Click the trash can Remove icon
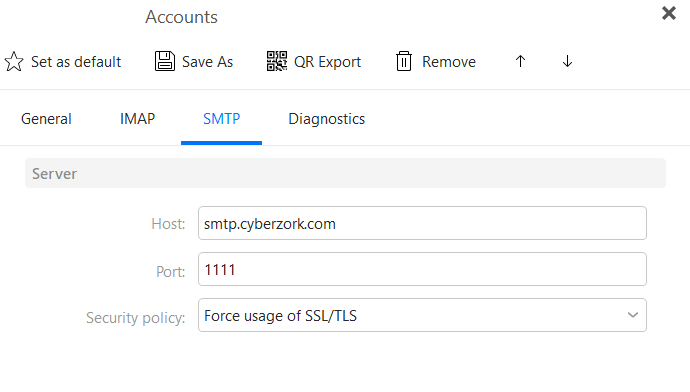Viewport: 690px width, 392px height. point(404,61)
